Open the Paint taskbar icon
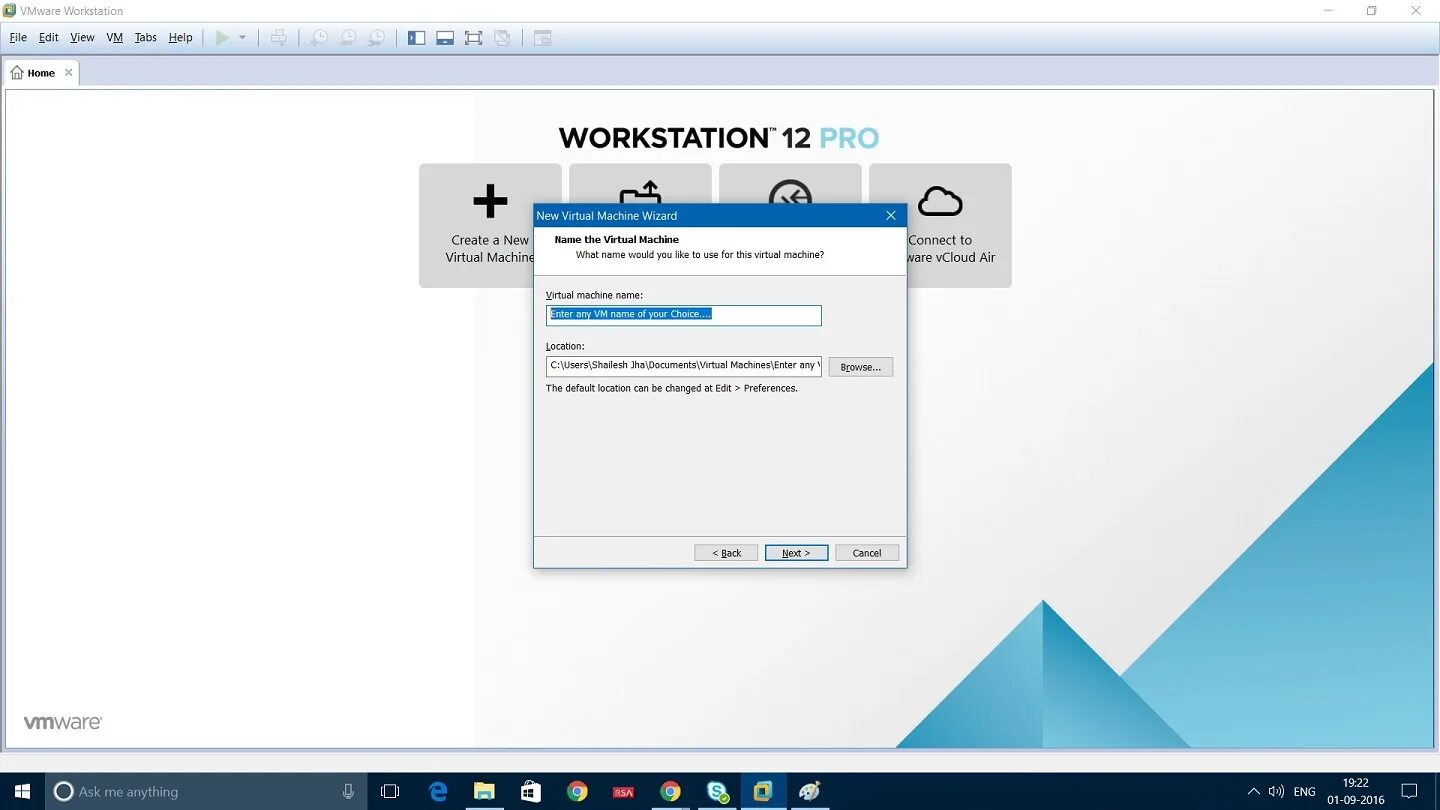This screenshot has width=1440, height=810. coord(810,791)
